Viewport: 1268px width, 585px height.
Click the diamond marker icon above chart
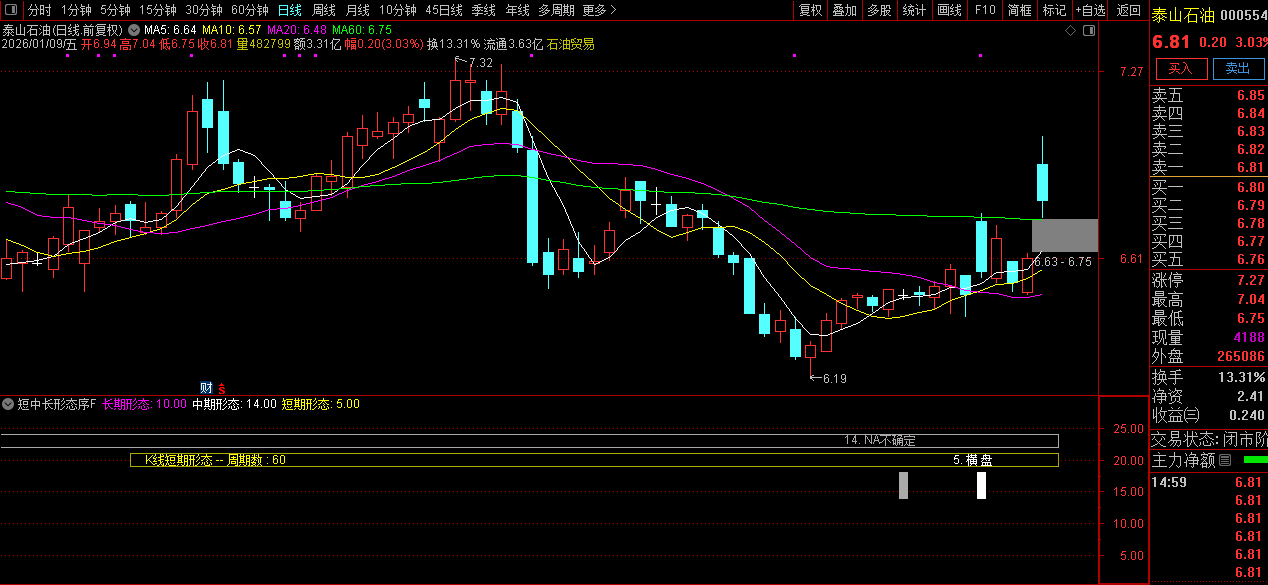pyautogui.click(x=1071, y=30)
